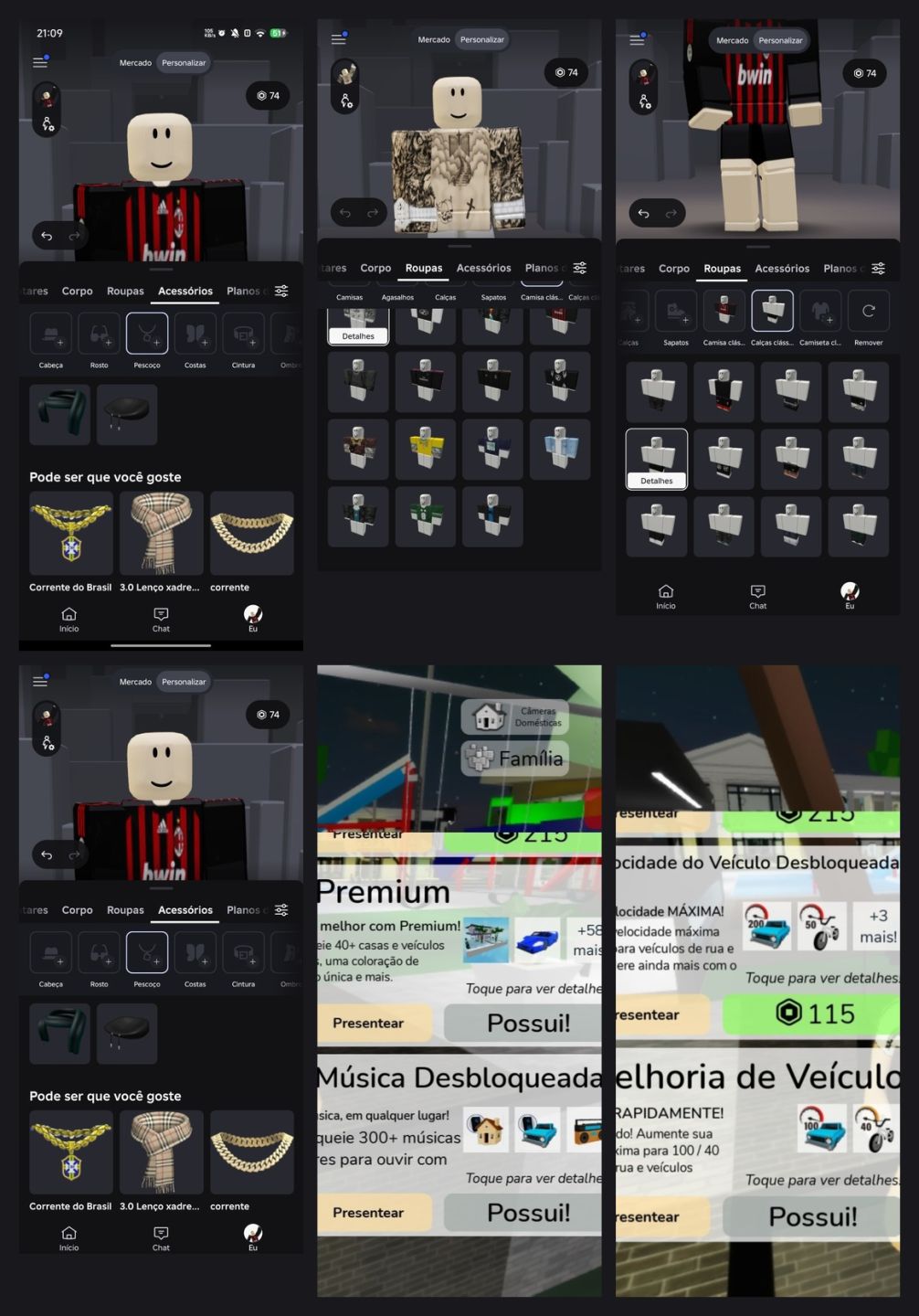
Task: Click Possui! under the Premium pass
Action: pyautogui.click(x=523, y=1024)
